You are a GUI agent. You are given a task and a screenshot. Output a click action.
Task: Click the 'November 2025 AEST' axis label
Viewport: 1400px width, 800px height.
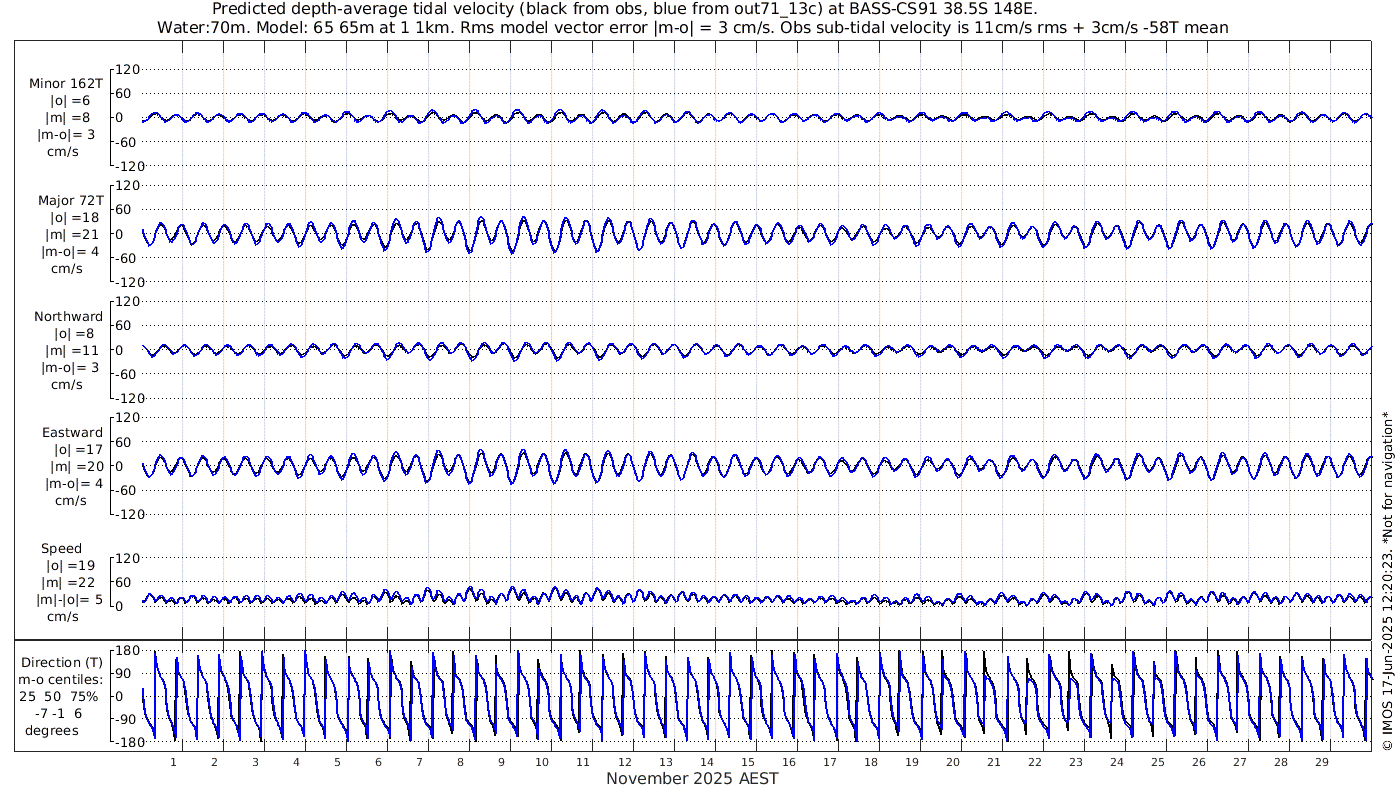tap(692, 778)
